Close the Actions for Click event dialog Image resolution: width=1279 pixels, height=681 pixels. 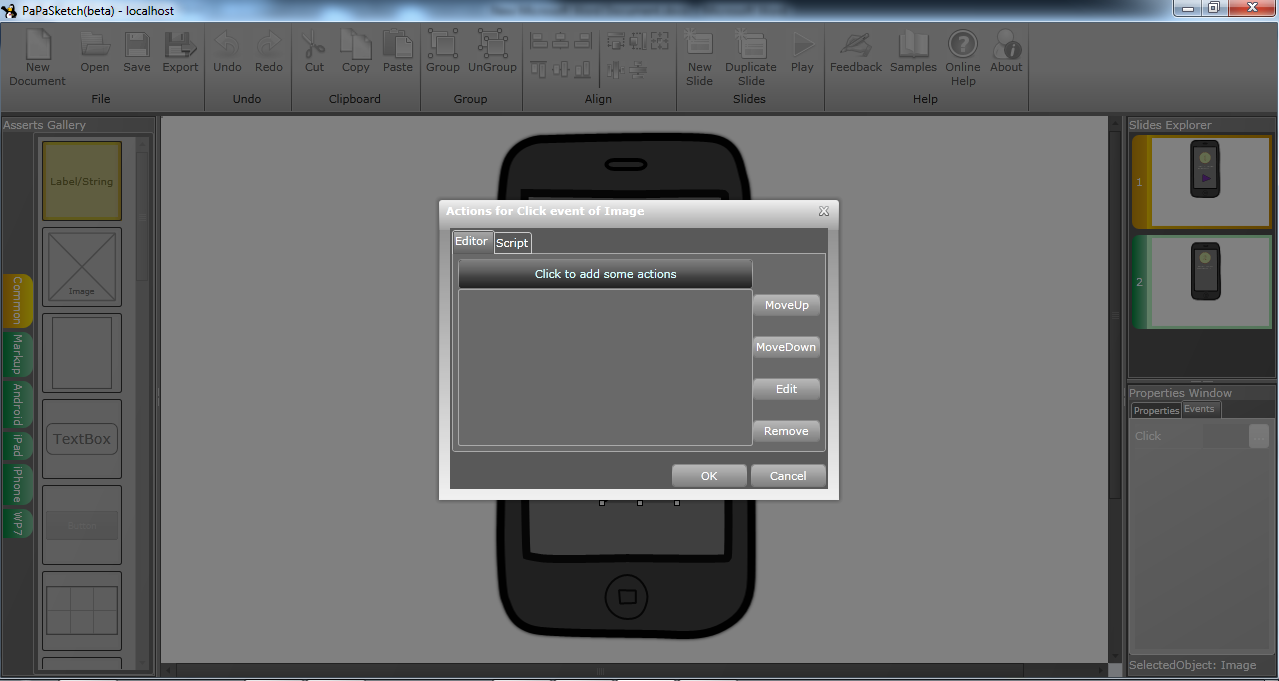pos(824,211)
